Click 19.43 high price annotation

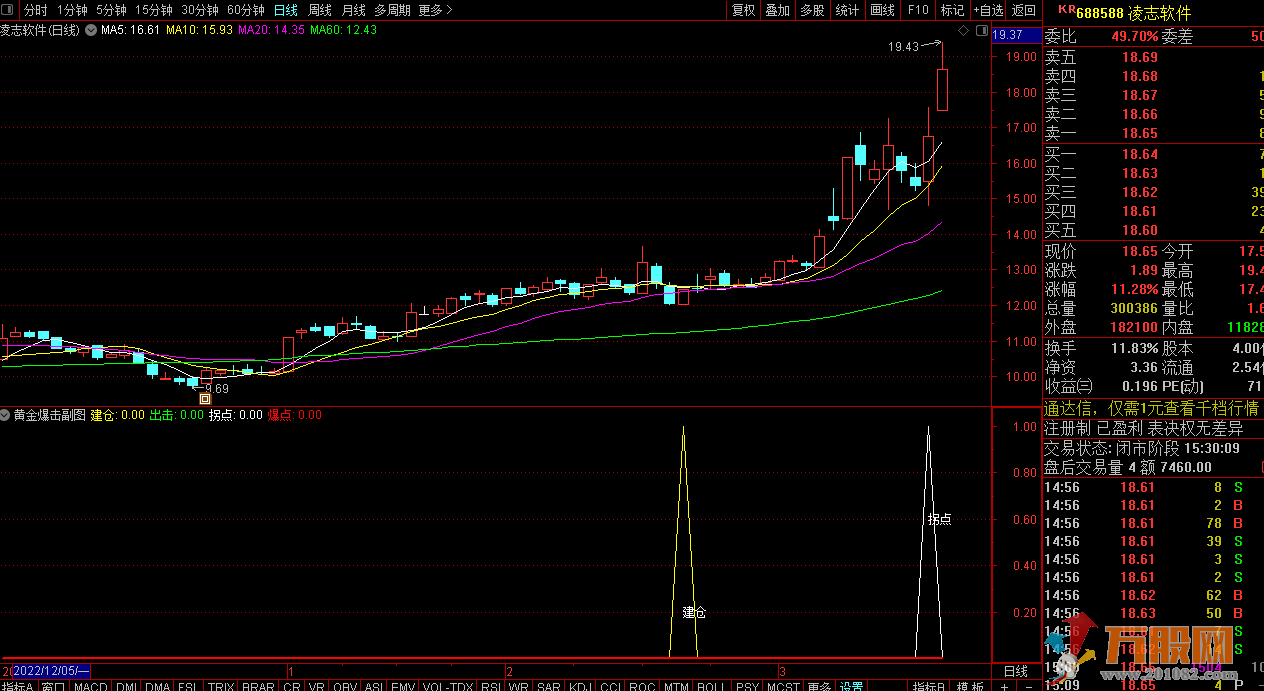coord(902,47)
